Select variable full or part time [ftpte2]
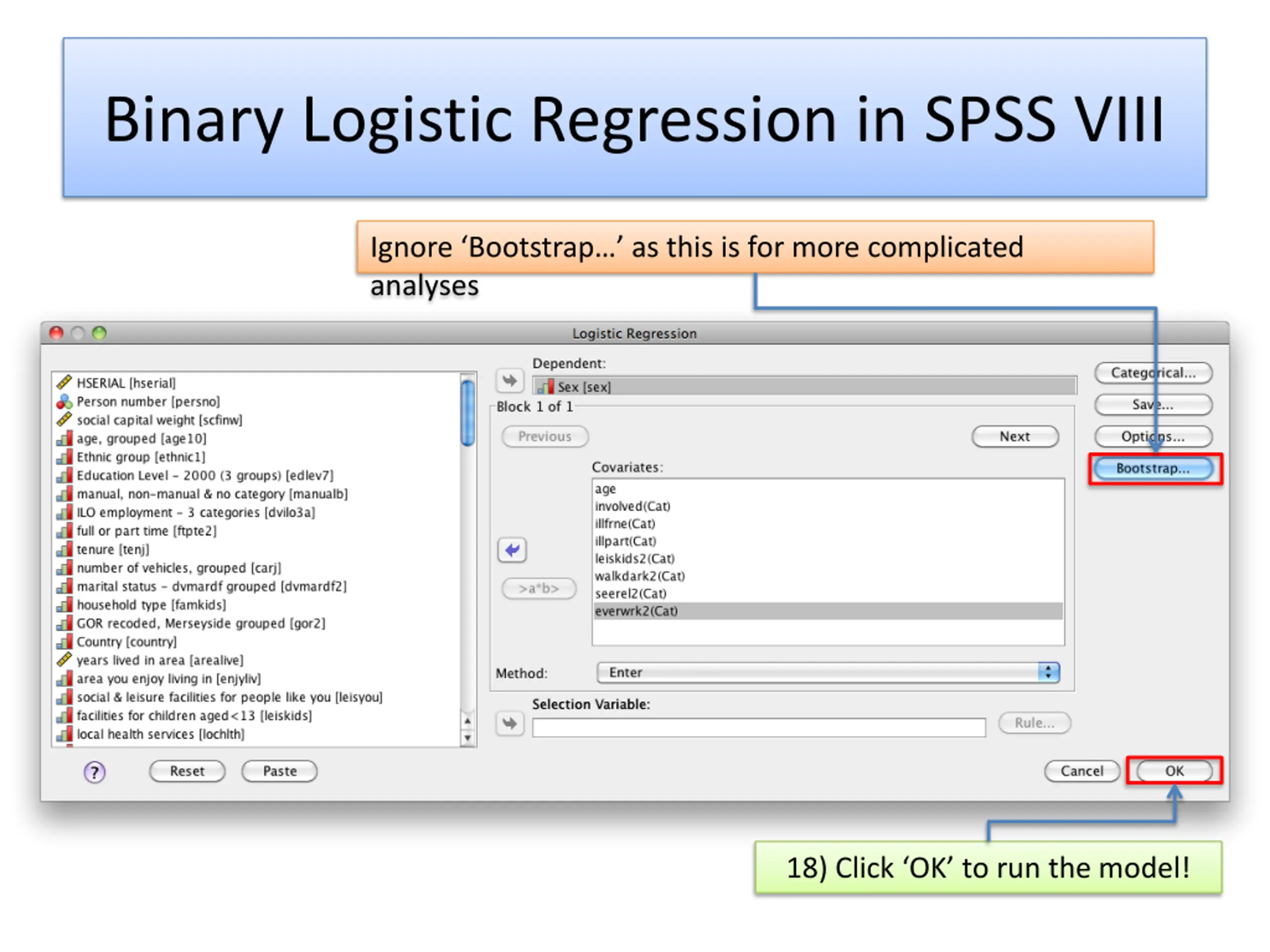1270x952 pixels. (256, 531)
